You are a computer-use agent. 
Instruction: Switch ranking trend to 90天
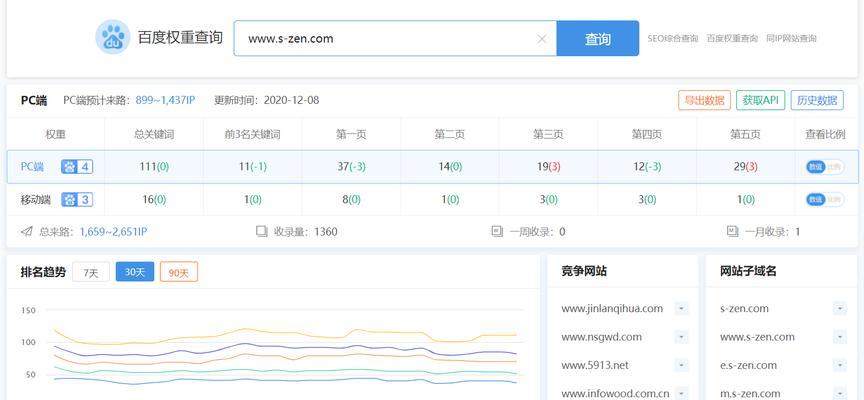(x=179, y=272)
